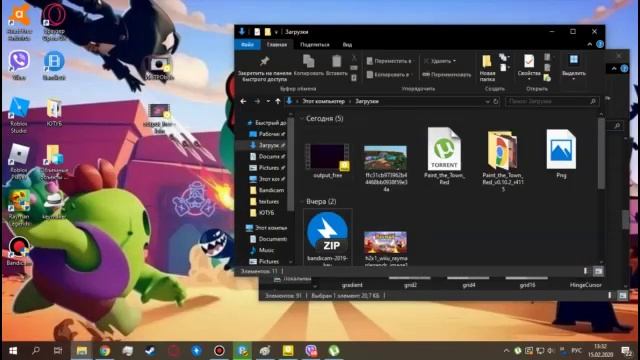Open the Explorer help question mark icon

click(x=600, y=44)
